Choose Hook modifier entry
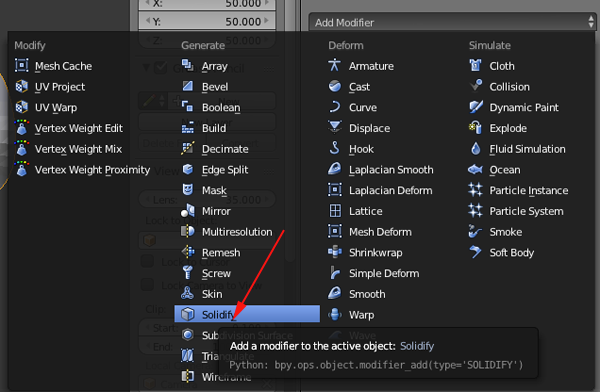Viewport: 600px width, 392px height. click(361, 149)
